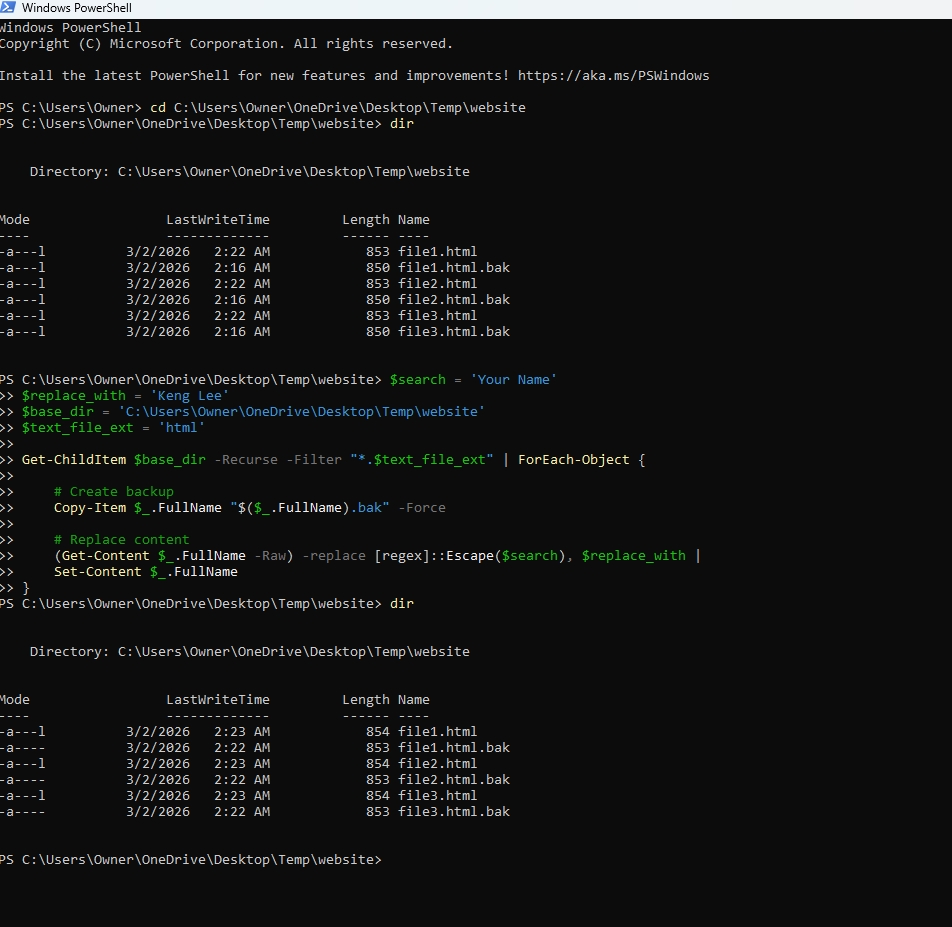Screen dimensions: 952x927
Task: Select file3.html.bak in the second dir listing
Action: [453, 812]
